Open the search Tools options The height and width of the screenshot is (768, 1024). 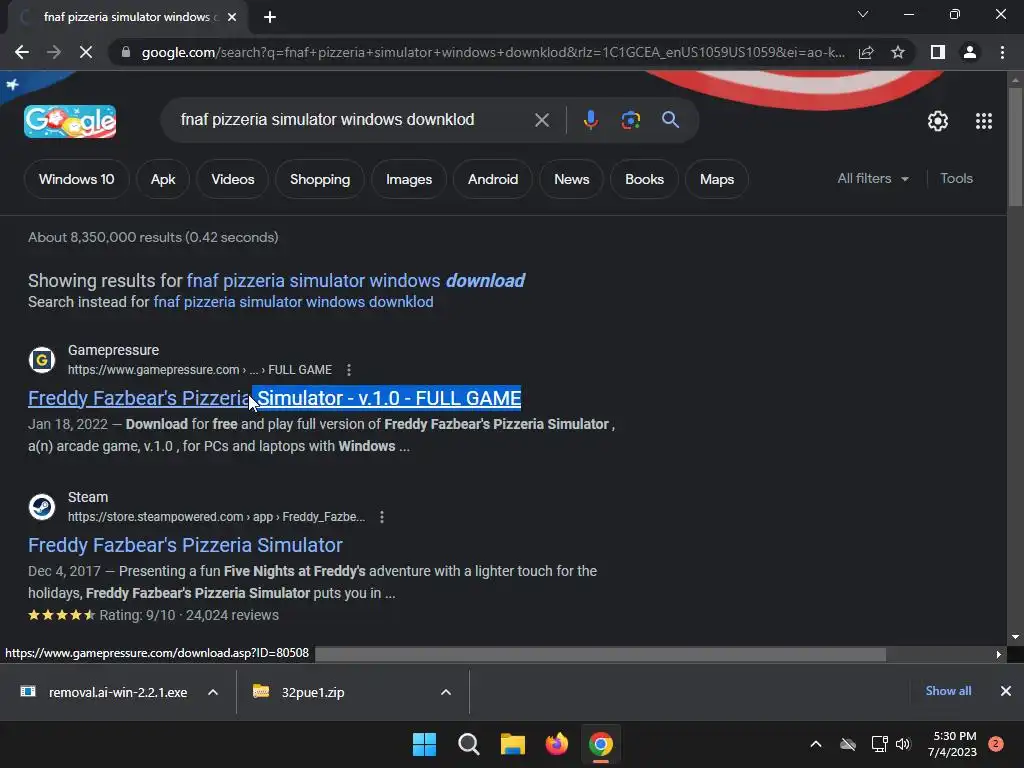956,178
